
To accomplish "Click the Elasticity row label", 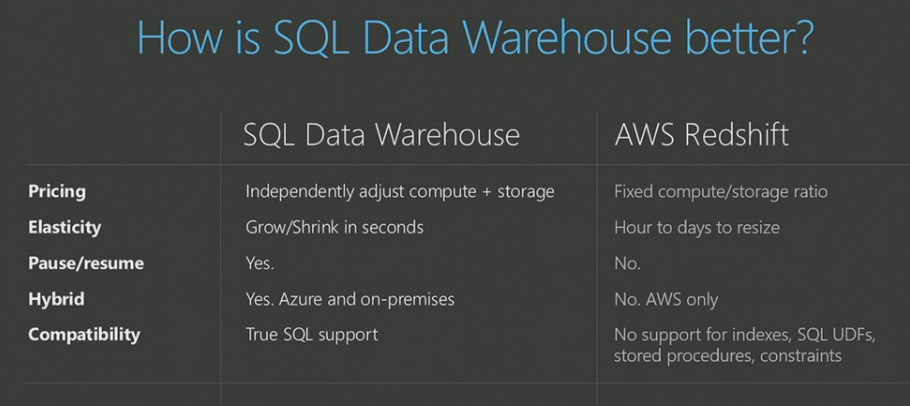I will click(x=64, y=227).
